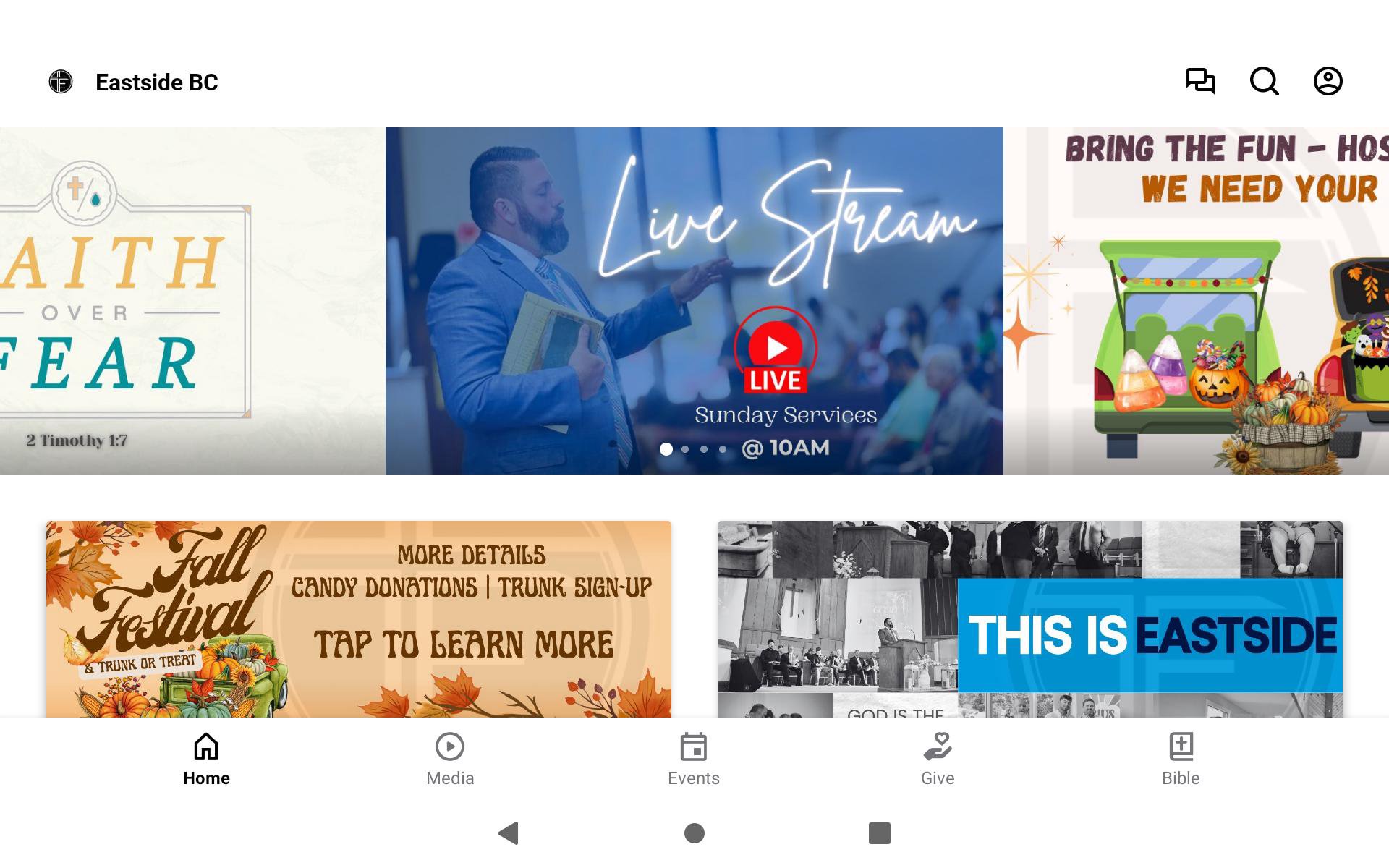Tap the Android recents square button
This screenshot has width=1389, height=868.
pyautogui.click(x=880, y=833)
